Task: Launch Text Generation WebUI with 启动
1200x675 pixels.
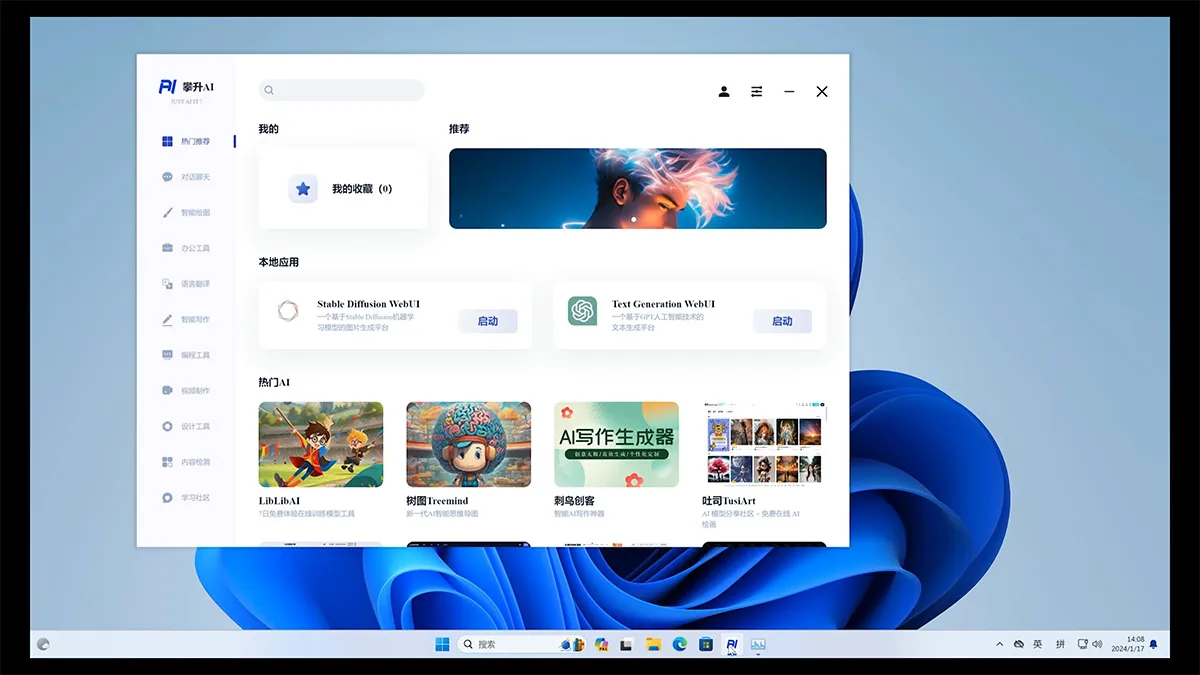Action: click(x=782, y=321)
